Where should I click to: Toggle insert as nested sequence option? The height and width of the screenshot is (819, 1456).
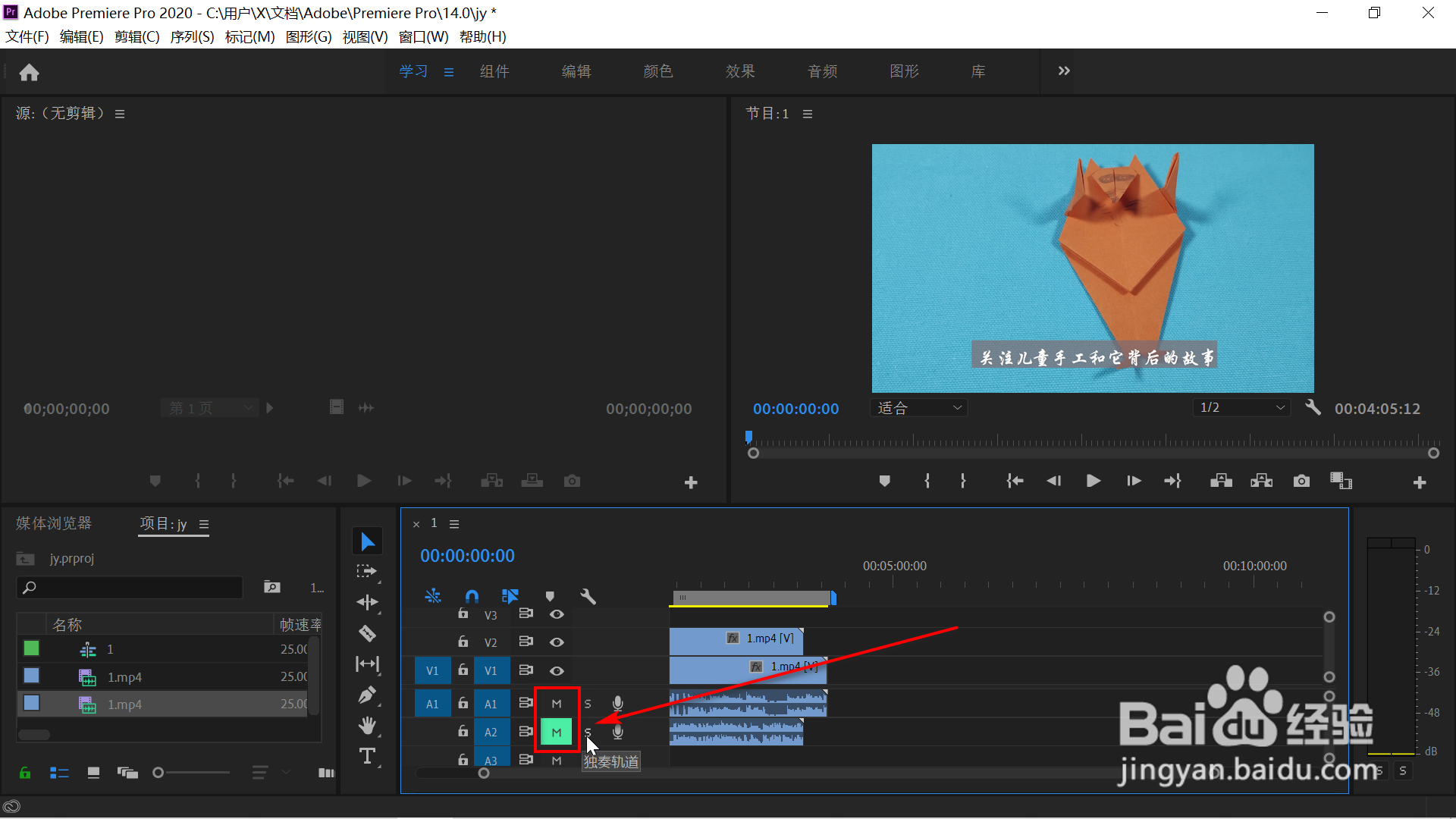point(433,597)
